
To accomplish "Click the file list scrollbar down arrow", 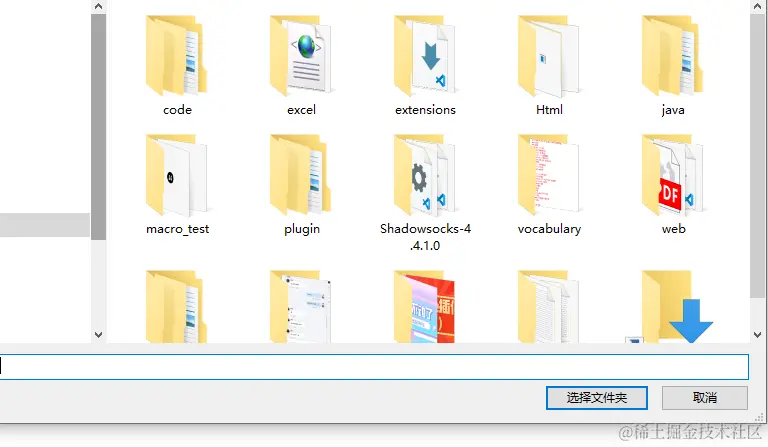I will 757,335.
